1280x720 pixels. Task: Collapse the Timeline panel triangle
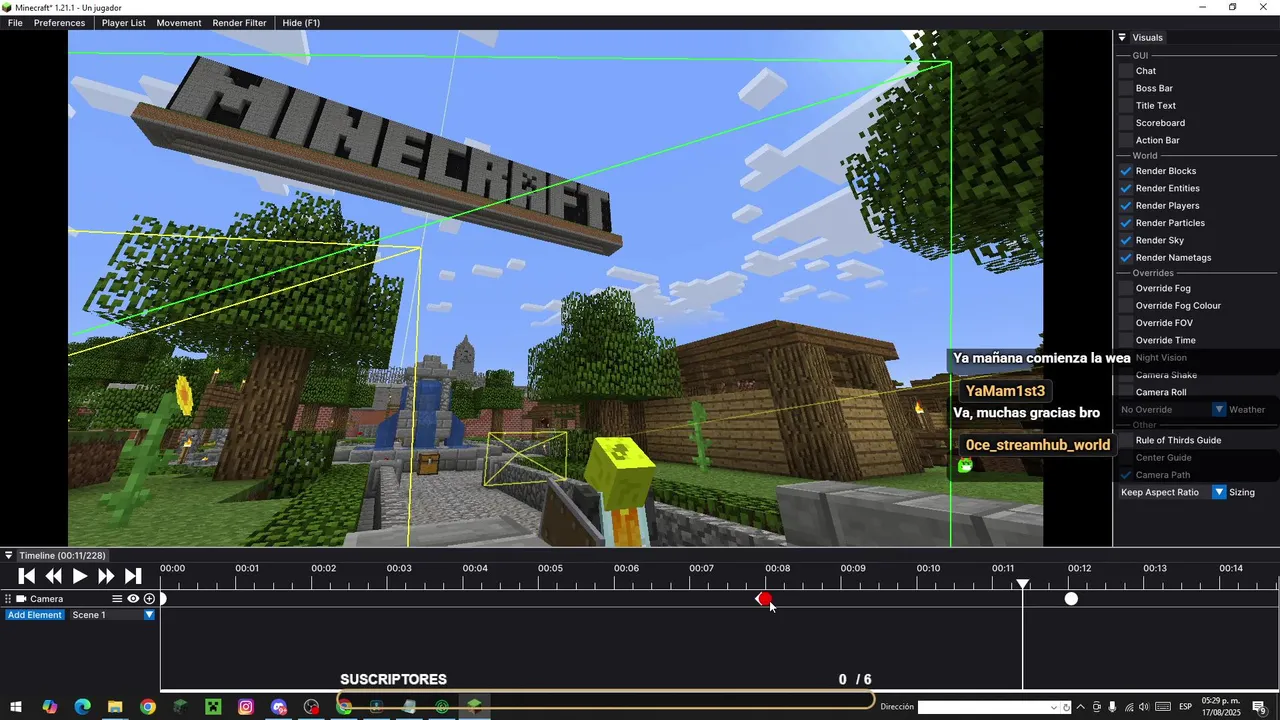pyautogui.click(x=9, y=555)
